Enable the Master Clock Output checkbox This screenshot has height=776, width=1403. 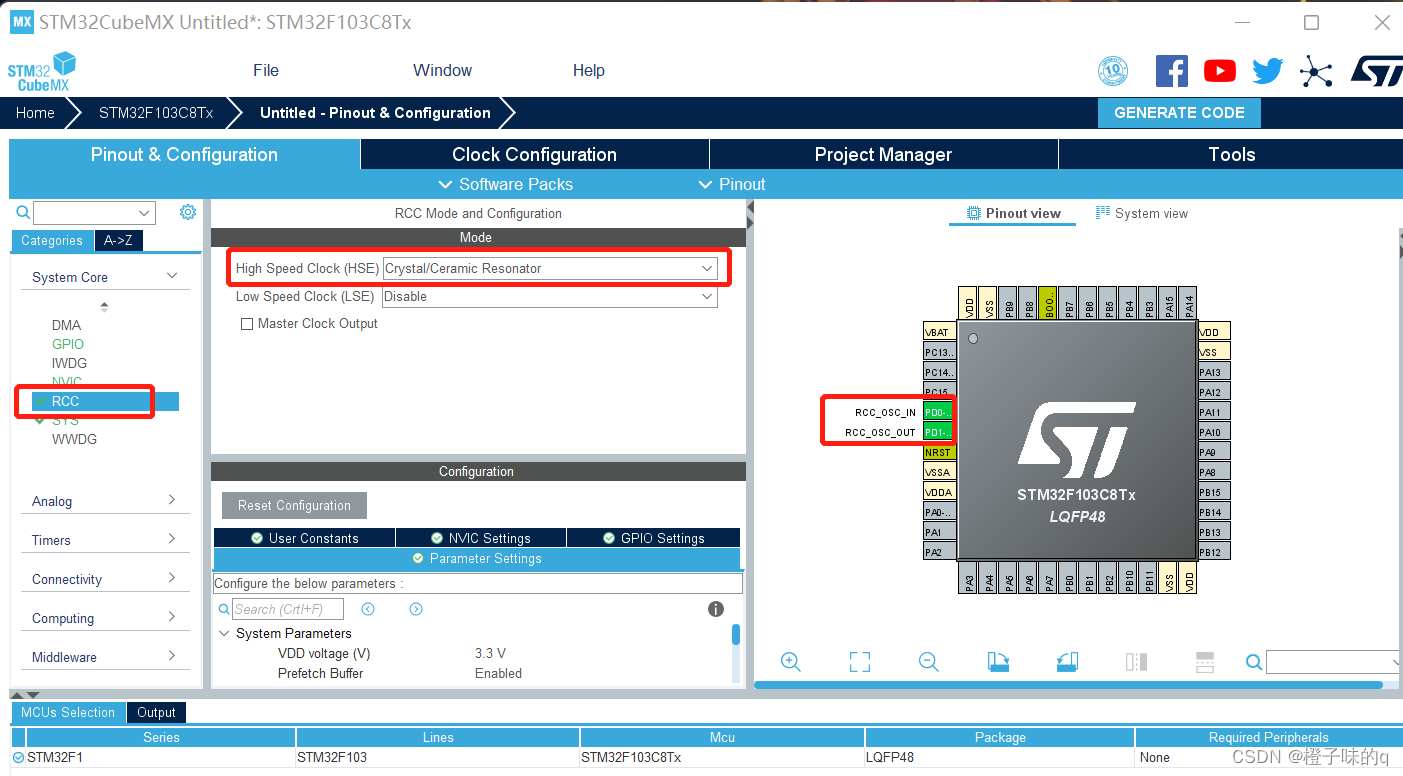point(247,324)
